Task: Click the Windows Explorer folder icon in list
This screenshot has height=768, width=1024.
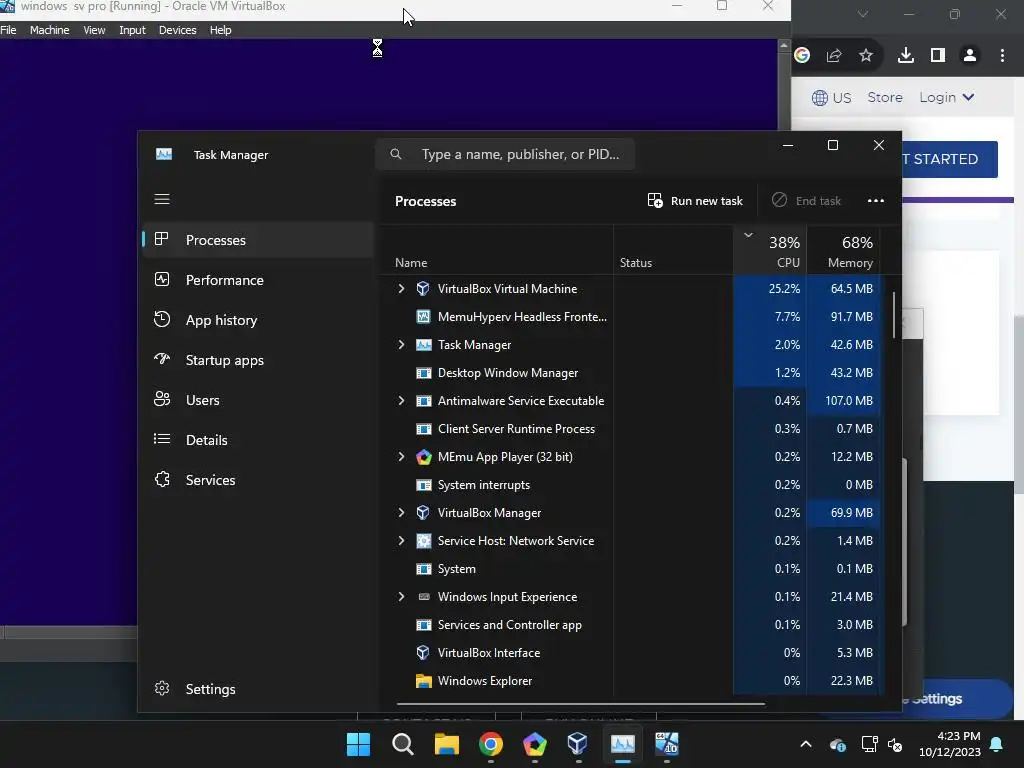Action: click(x=424, y=680)
